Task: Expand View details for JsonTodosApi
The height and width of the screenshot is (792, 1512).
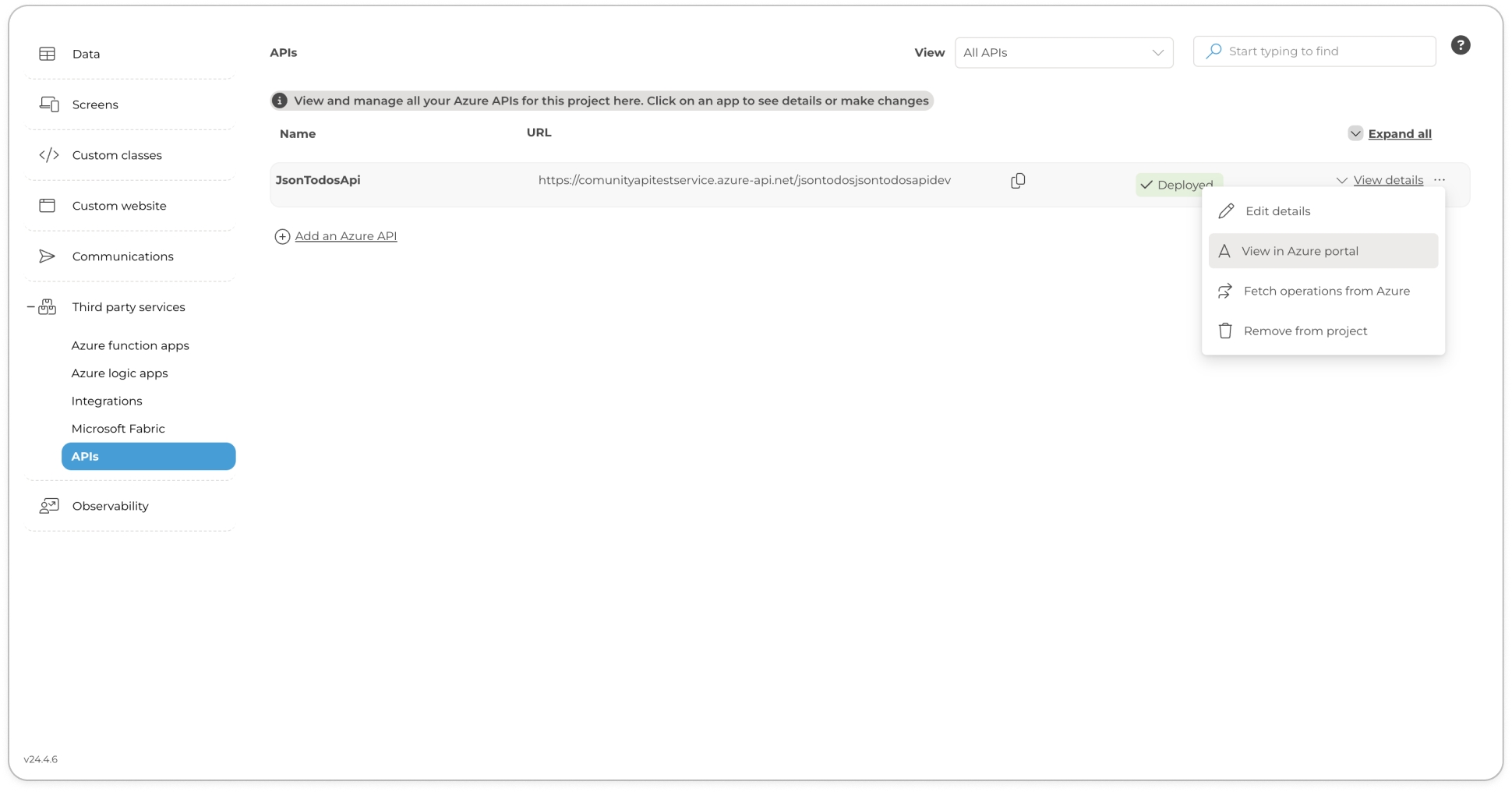Action: coord(1387,180)
